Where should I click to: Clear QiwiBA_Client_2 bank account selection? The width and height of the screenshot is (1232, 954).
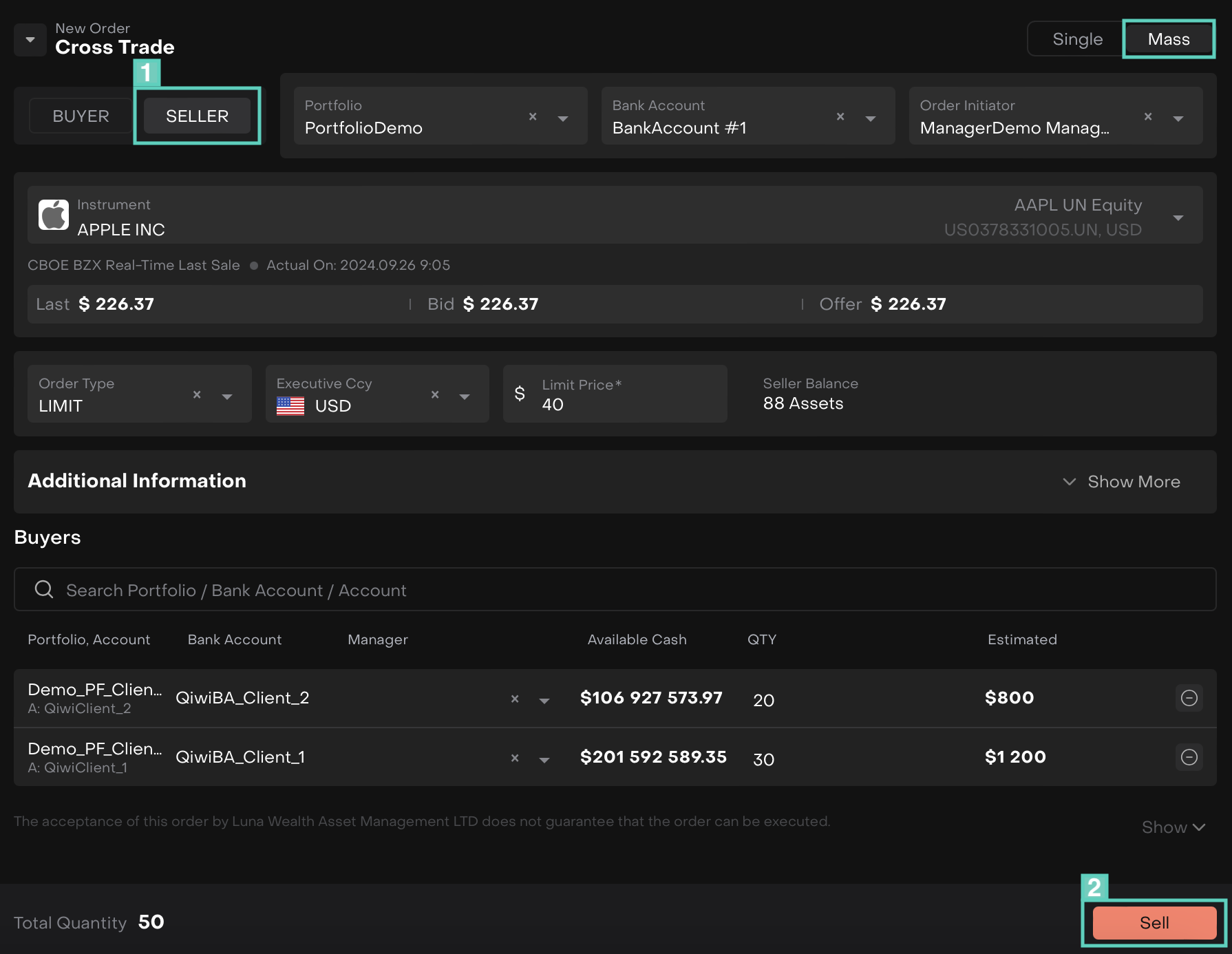click(514, 699)
